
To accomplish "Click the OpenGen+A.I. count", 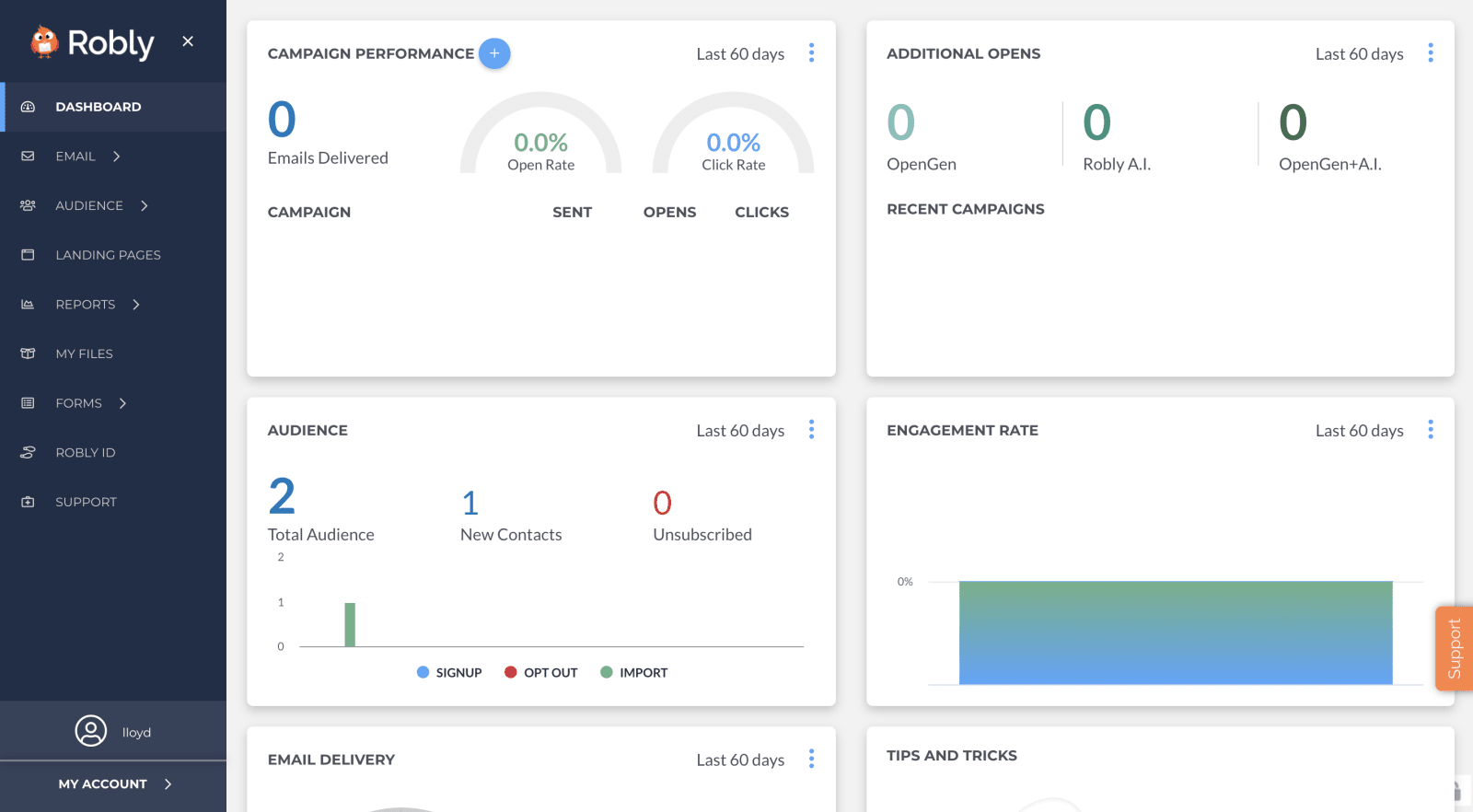I will 1293,122.
